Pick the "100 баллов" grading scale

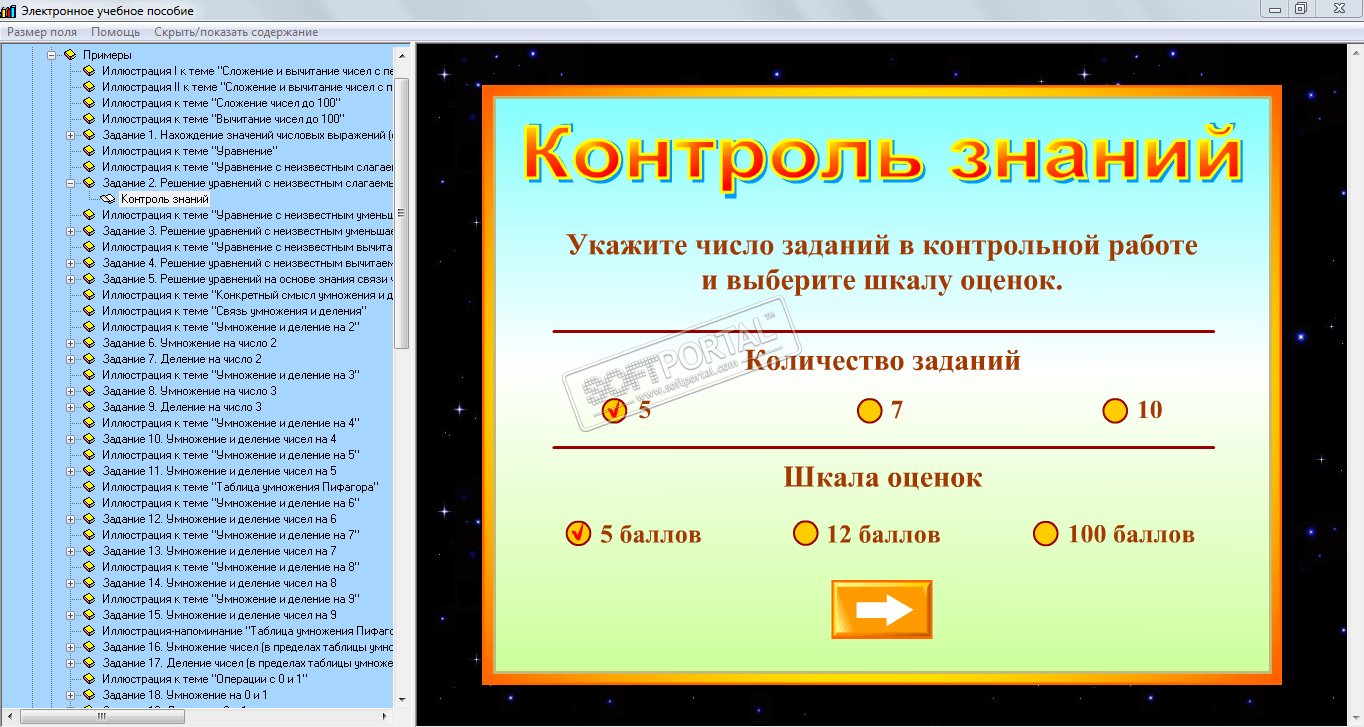[1046, 534]
